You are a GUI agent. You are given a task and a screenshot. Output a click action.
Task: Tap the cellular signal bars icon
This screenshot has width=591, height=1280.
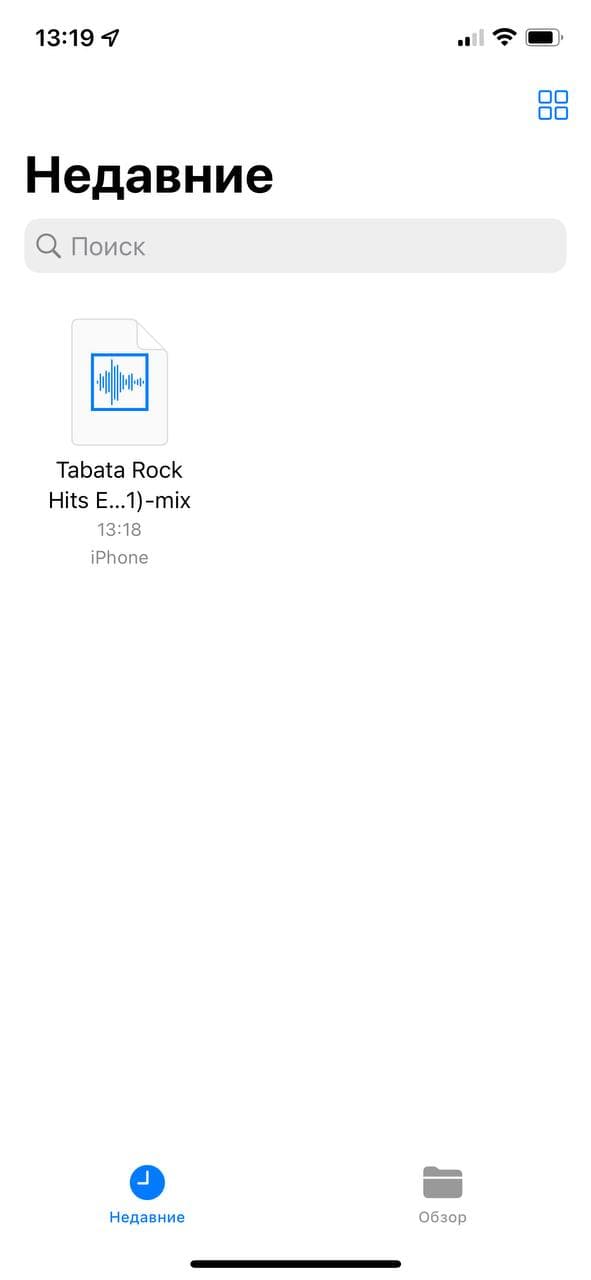coord(470,39)
